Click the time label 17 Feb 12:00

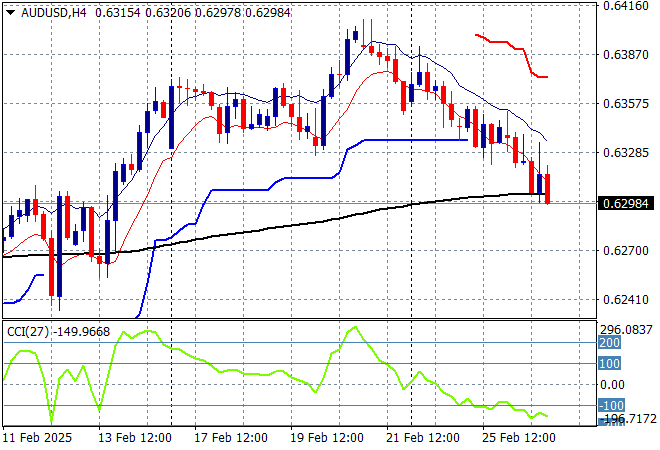click(x=231, y=438)
